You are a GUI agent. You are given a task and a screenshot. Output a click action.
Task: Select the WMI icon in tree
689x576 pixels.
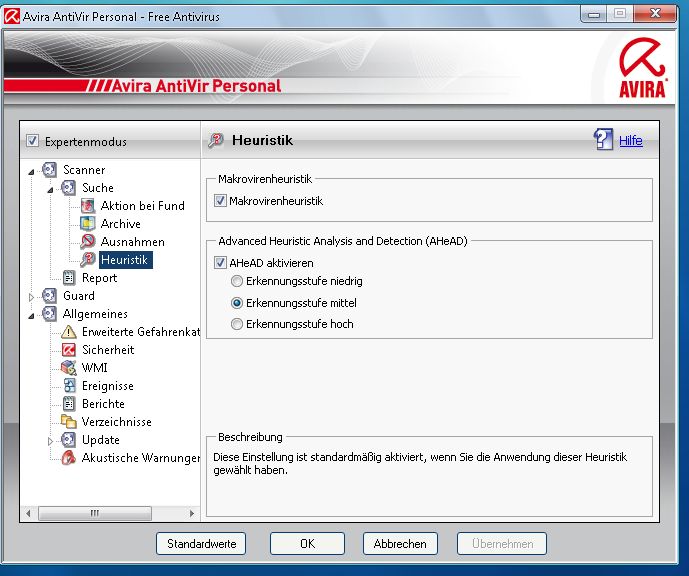pos(69,368)
